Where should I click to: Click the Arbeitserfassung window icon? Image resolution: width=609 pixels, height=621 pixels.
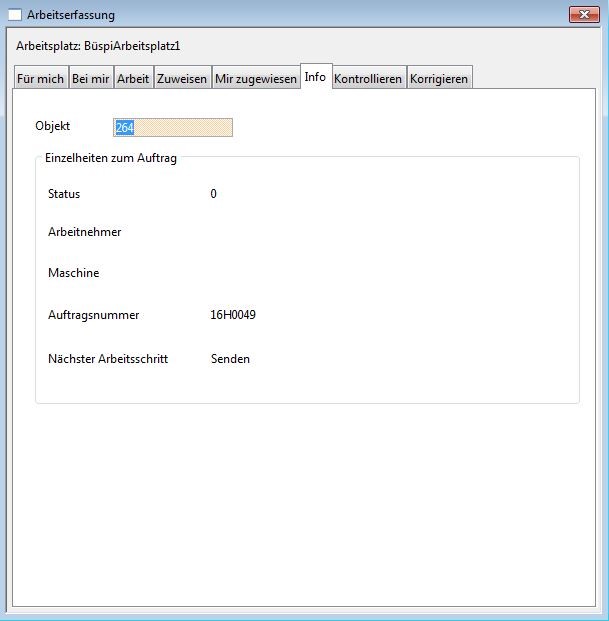pos(15,15)
